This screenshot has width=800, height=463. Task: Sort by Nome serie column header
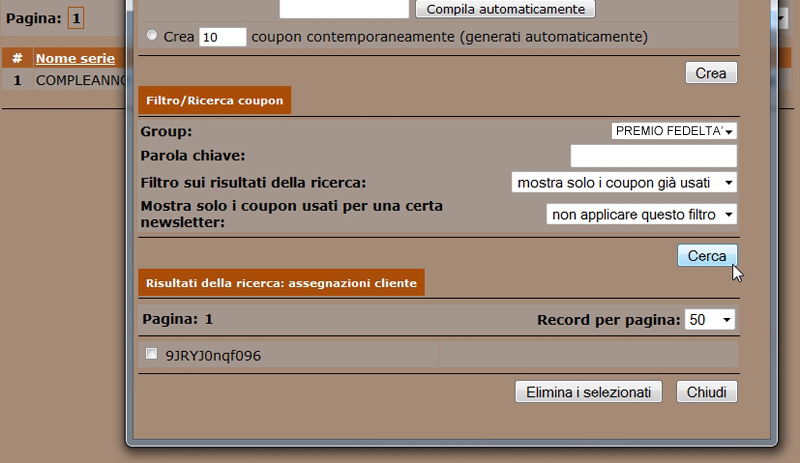tap(75, 58)
